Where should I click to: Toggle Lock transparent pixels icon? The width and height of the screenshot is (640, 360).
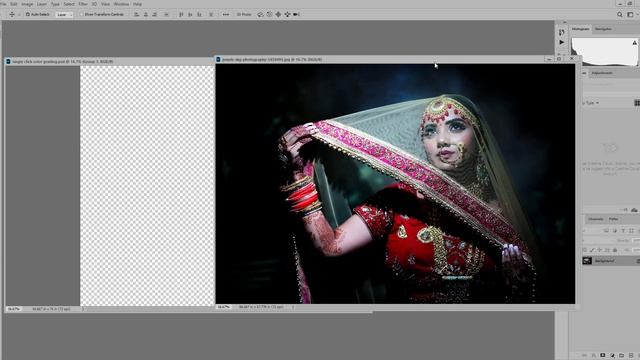pos(585,250)
